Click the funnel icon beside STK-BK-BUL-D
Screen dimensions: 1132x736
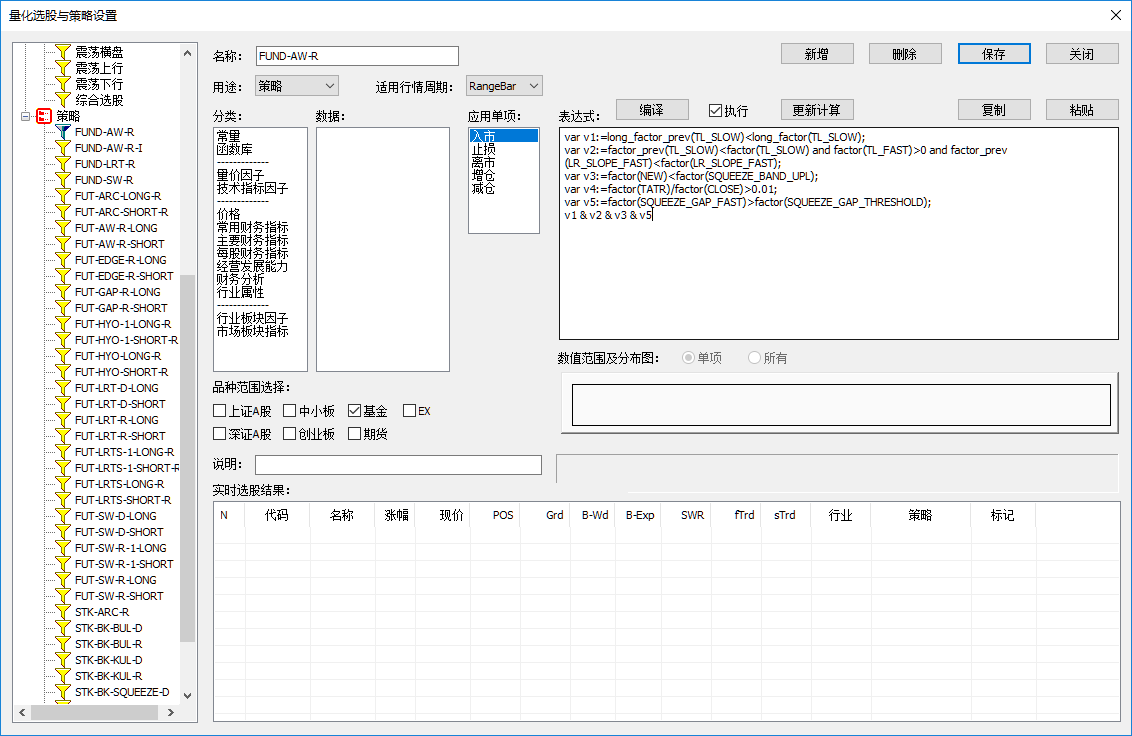click(x=64, y=628)
